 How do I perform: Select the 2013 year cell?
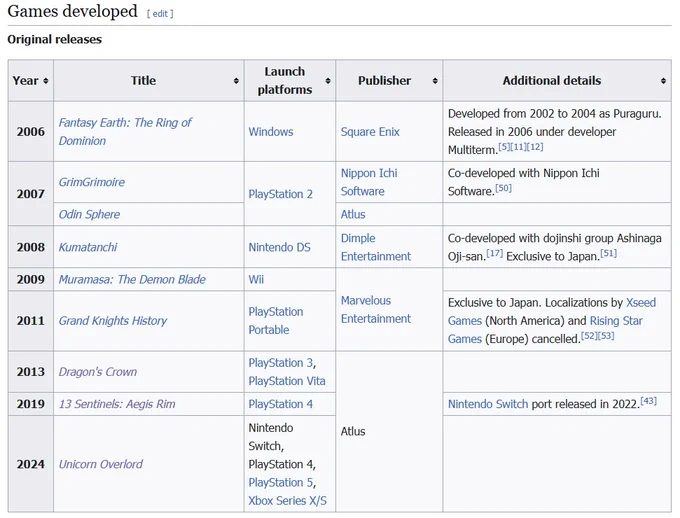(x=31, y=372)
